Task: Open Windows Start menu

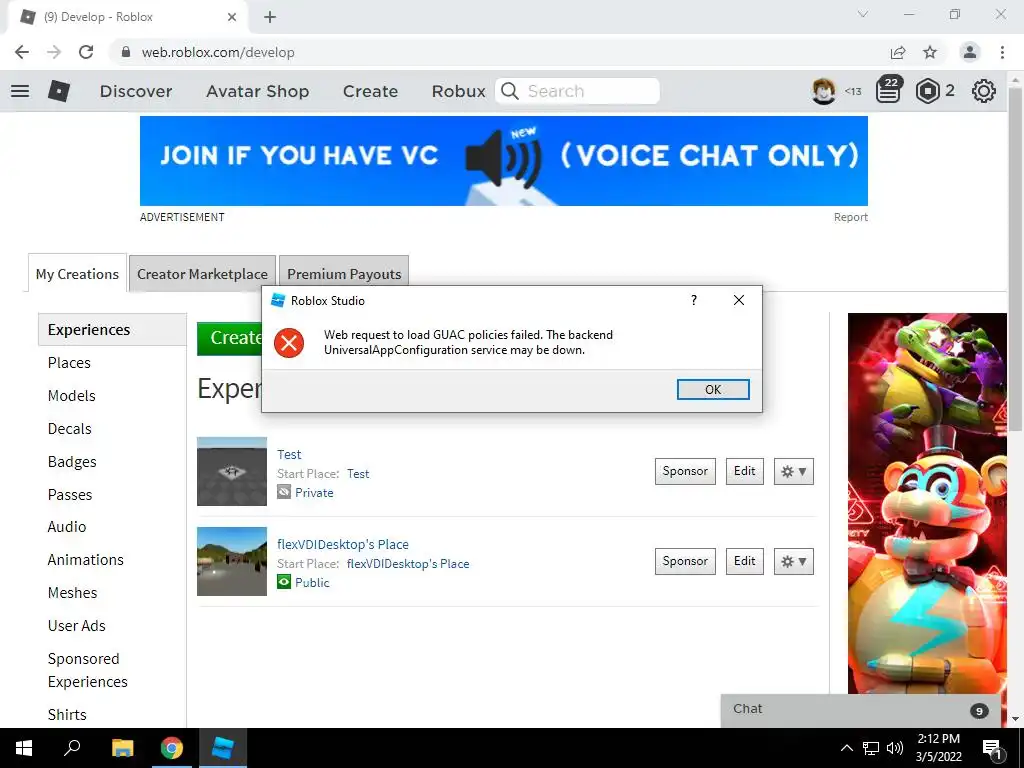Action: click(24, 748)
